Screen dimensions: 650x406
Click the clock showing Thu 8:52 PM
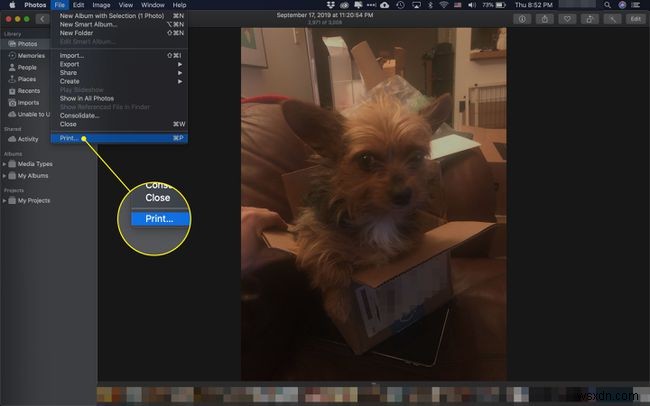tap(534, 5)
